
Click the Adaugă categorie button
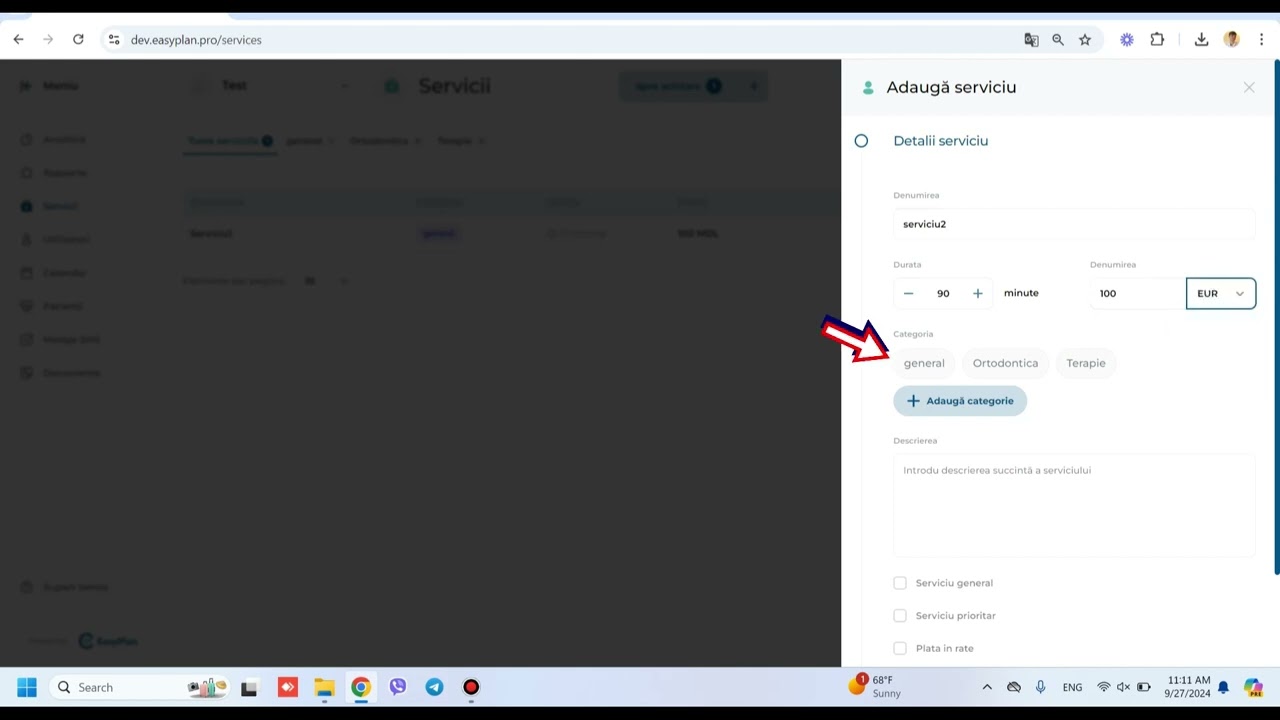click(960, 401)
